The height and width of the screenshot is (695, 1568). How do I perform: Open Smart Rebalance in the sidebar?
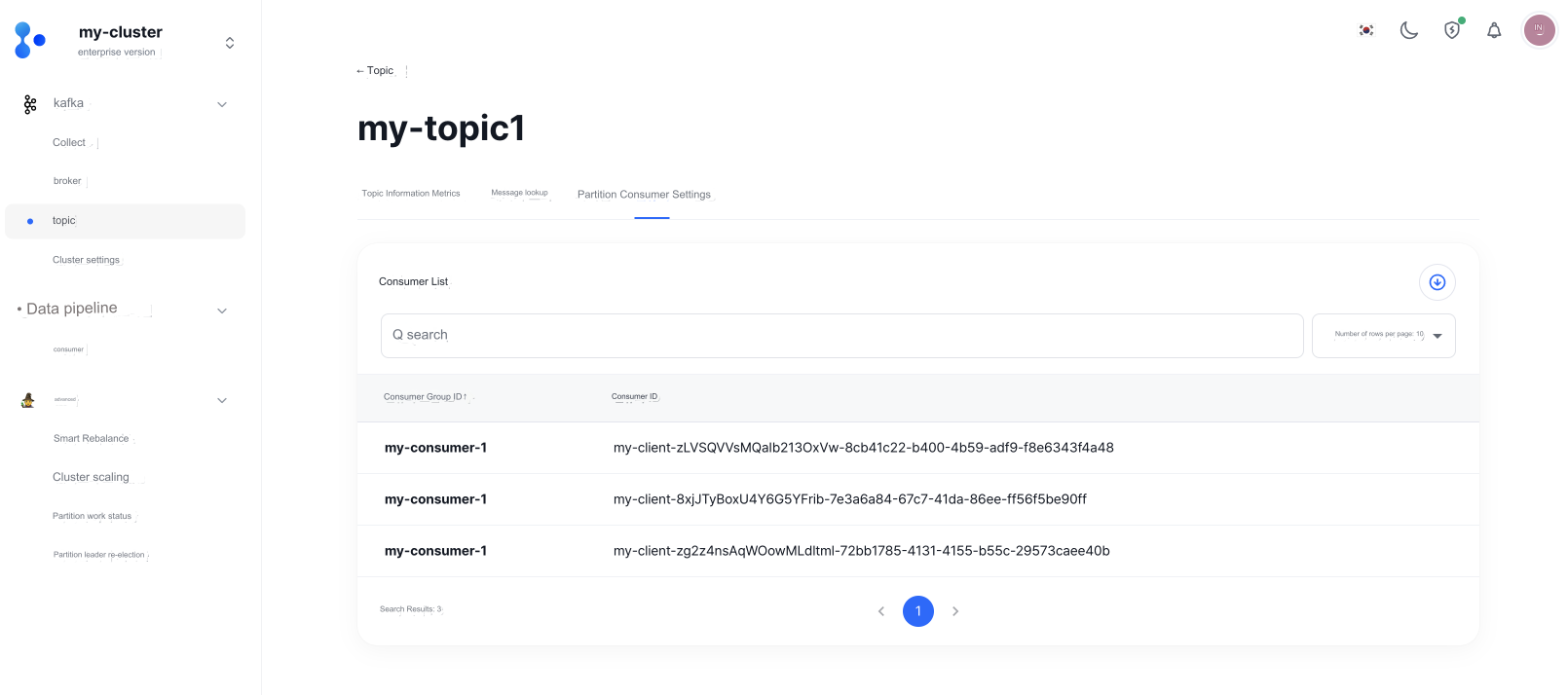pyautogui.click(x=91, y=439)
